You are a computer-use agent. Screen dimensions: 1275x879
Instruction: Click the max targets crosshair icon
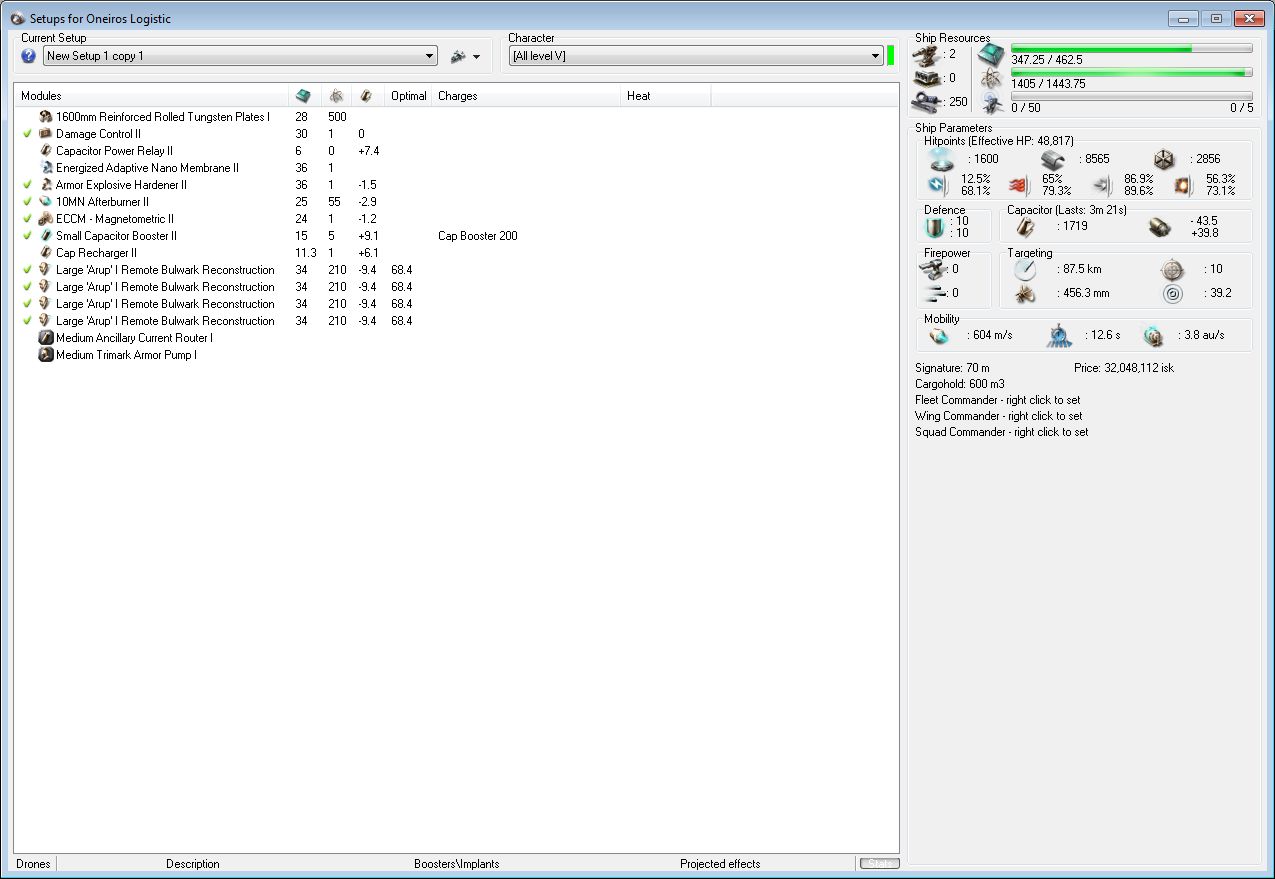1172,270
